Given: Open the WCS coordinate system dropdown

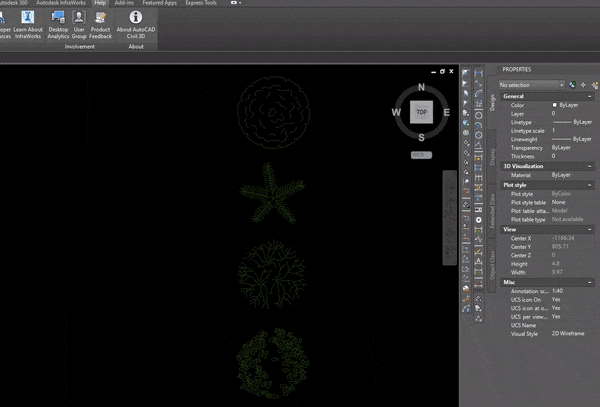Looking at the screenshot, I should [x=421, y=155].
